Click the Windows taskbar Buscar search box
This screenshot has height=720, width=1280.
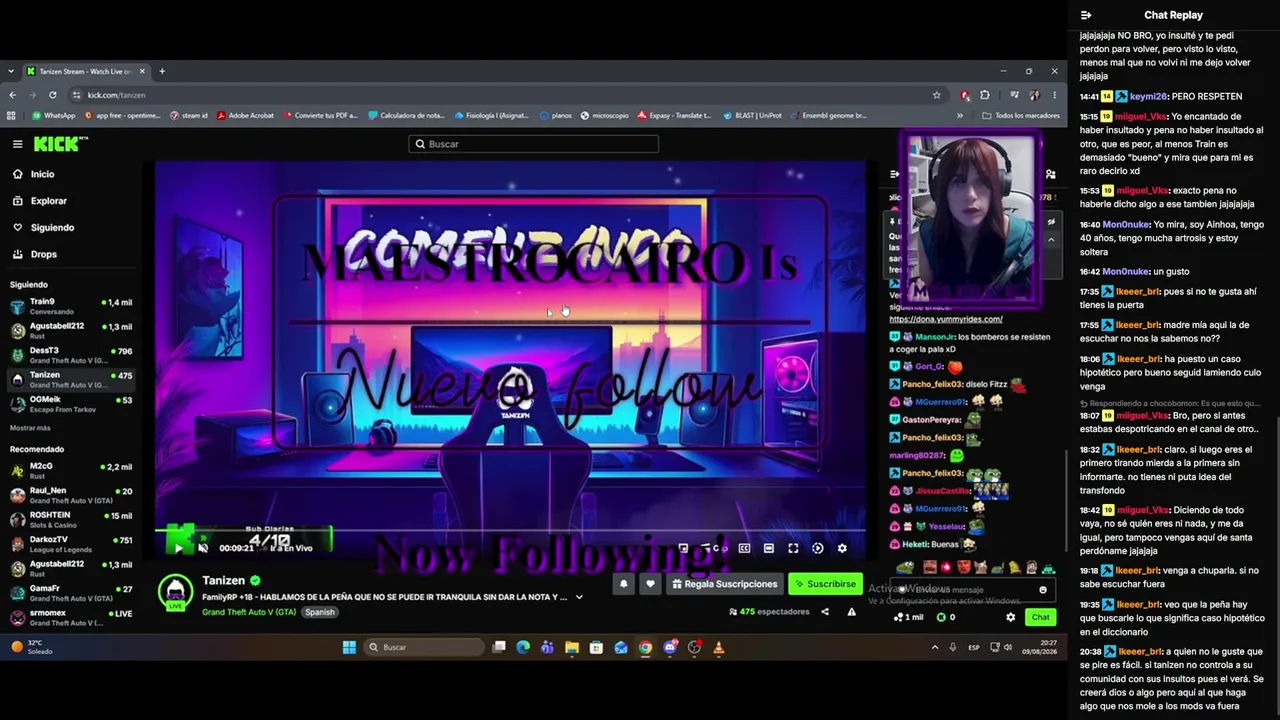(424, 647)
